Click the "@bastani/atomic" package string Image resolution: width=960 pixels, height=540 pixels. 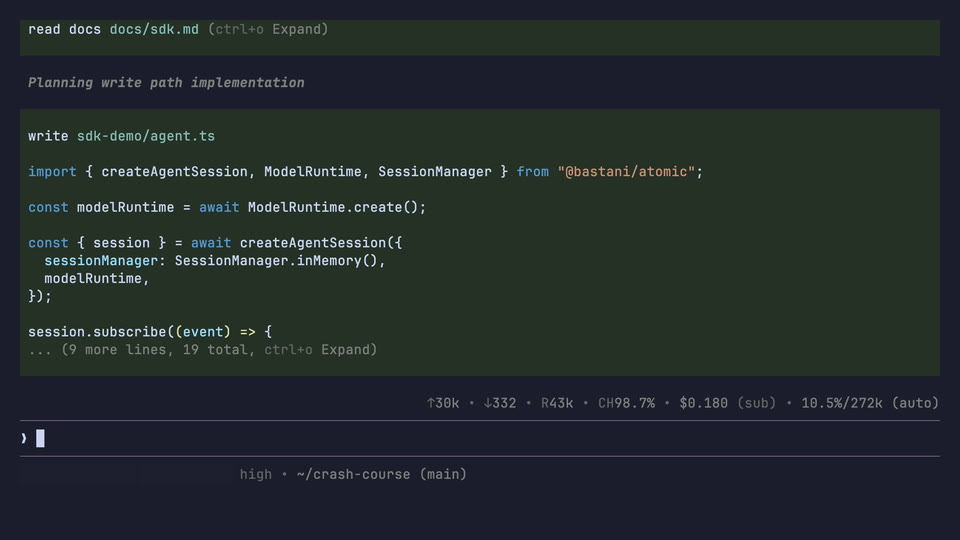626,171
